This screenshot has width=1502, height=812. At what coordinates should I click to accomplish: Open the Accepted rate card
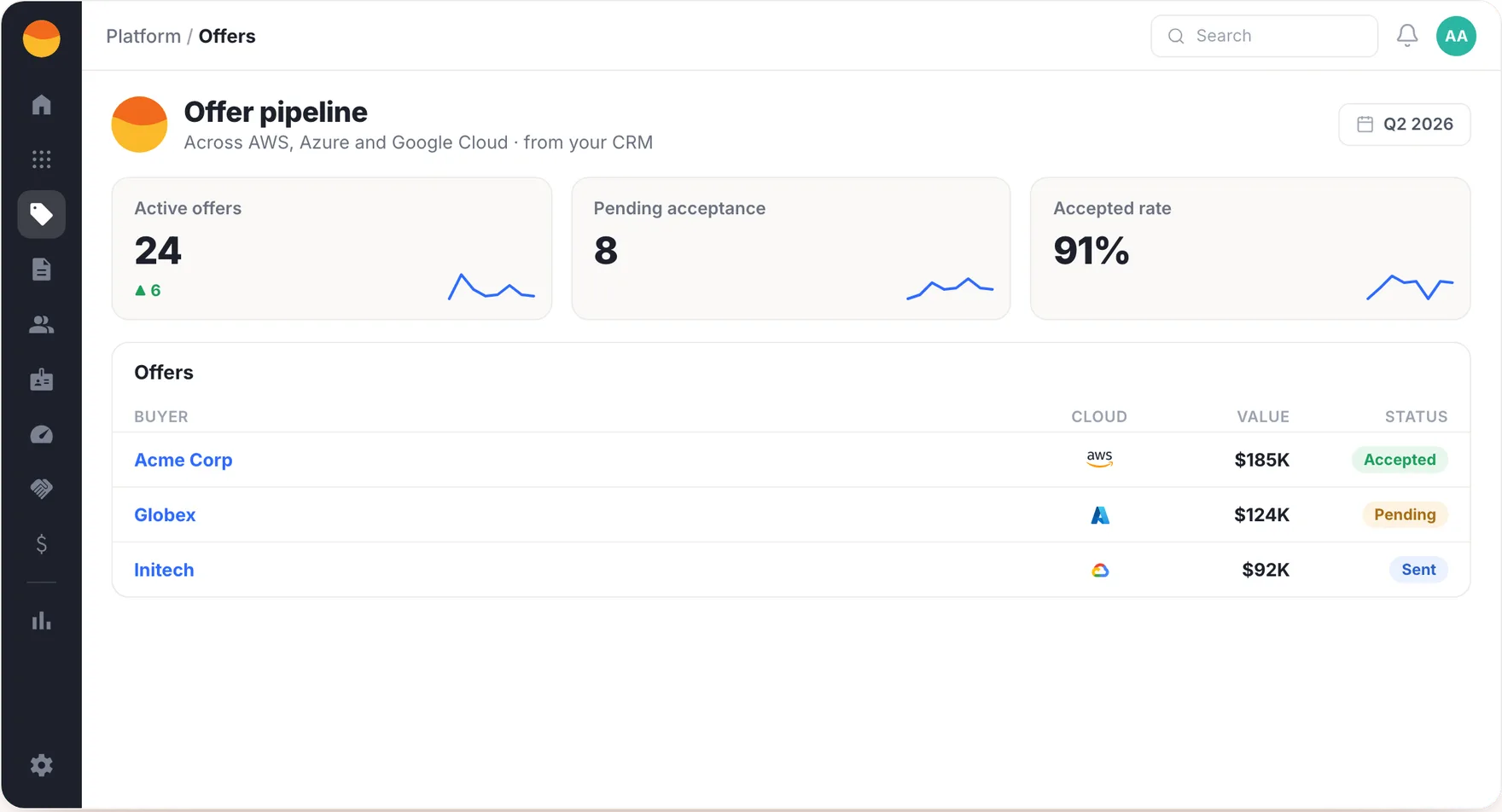click(x=1250, y=248)
